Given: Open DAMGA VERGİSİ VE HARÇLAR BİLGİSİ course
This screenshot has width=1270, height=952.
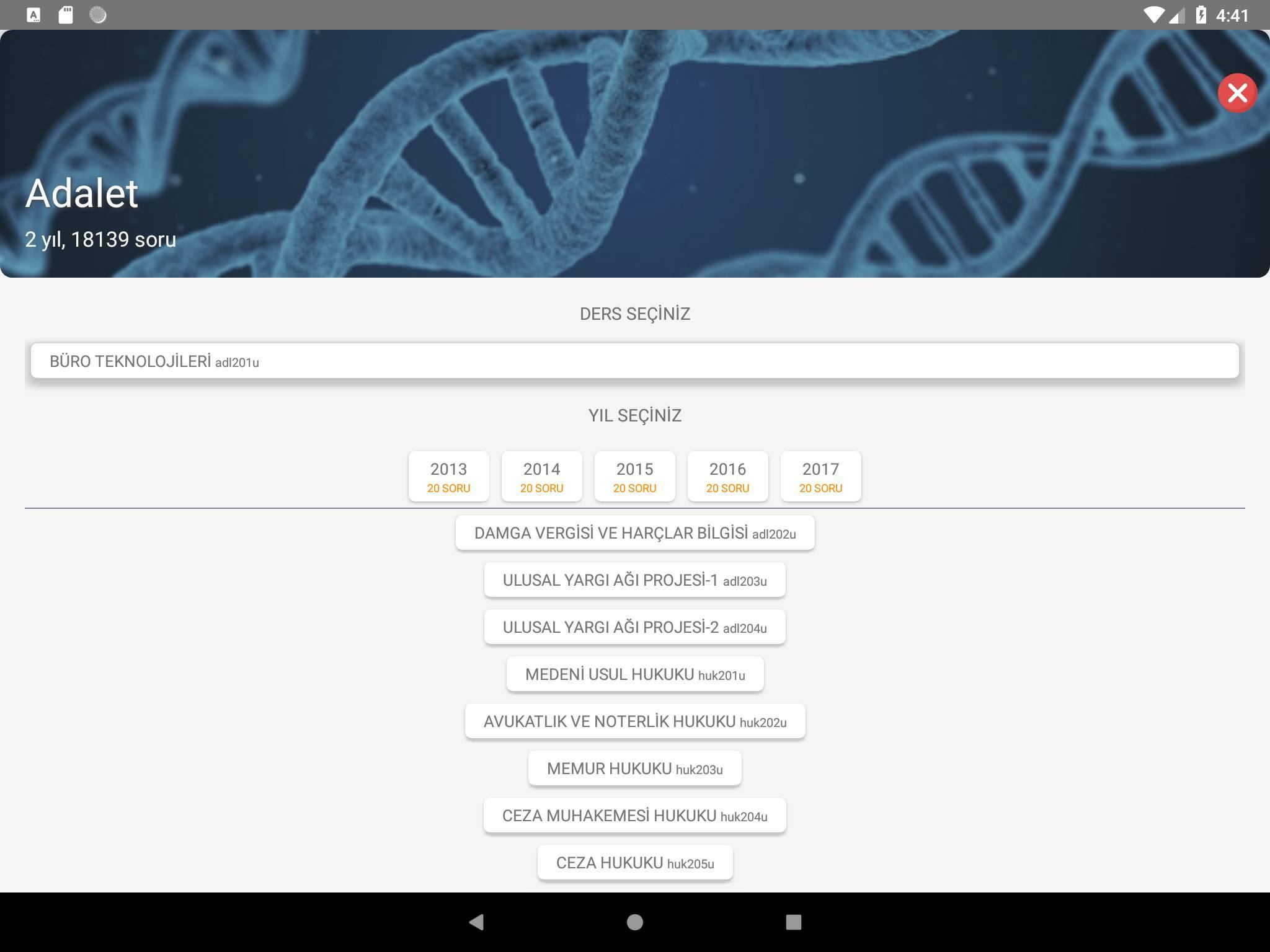Looking at the screenshot, I should [635, 533].
